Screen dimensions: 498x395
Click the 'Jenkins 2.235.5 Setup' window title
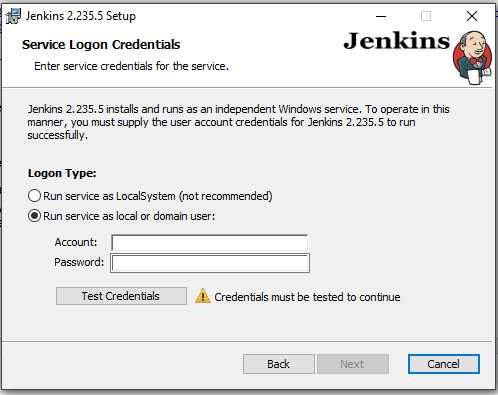pos(81,16)
